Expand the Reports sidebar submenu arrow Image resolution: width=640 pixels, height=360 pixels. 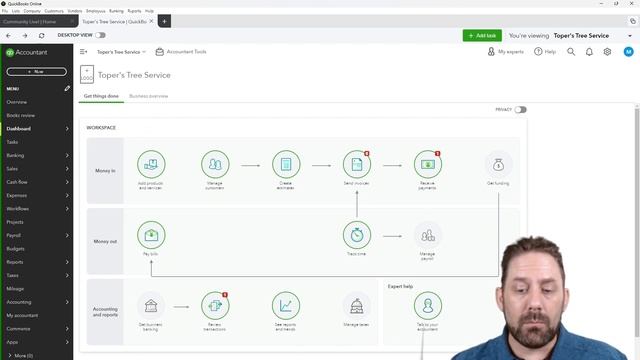click(x=67, y=262)
